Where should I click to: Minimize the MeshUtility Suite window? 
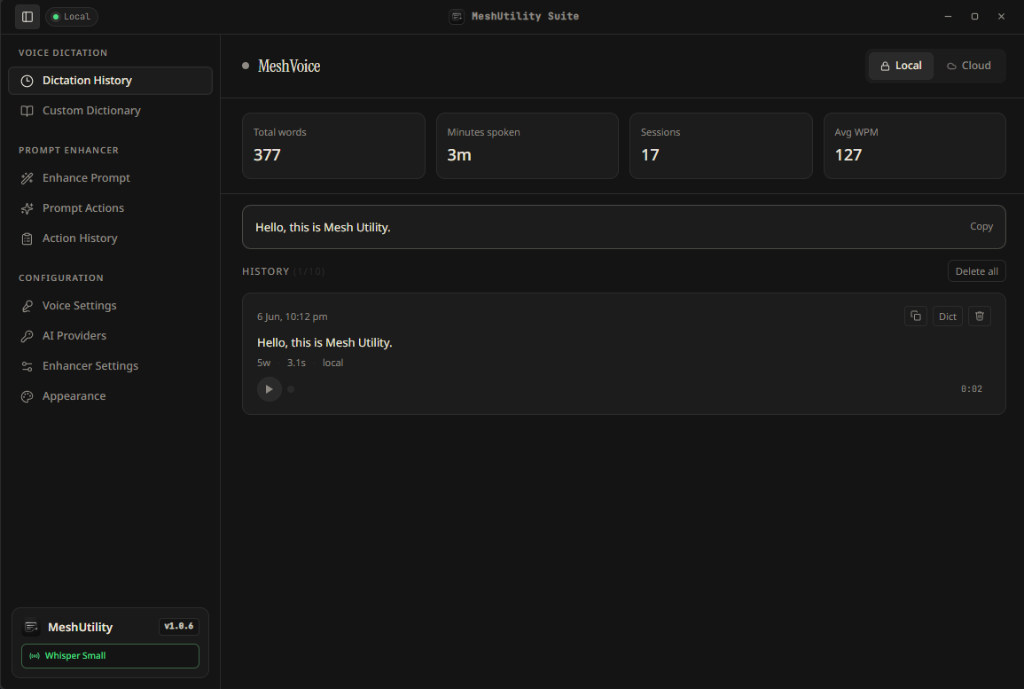[x=948, y=16]
